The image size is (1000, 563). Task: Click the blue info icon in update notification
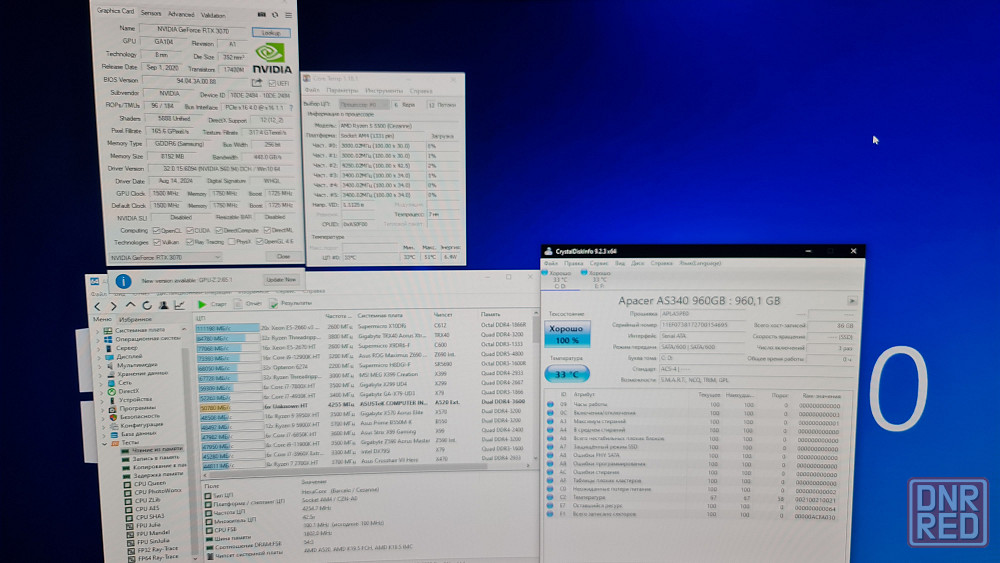click(x=123, y=281)
